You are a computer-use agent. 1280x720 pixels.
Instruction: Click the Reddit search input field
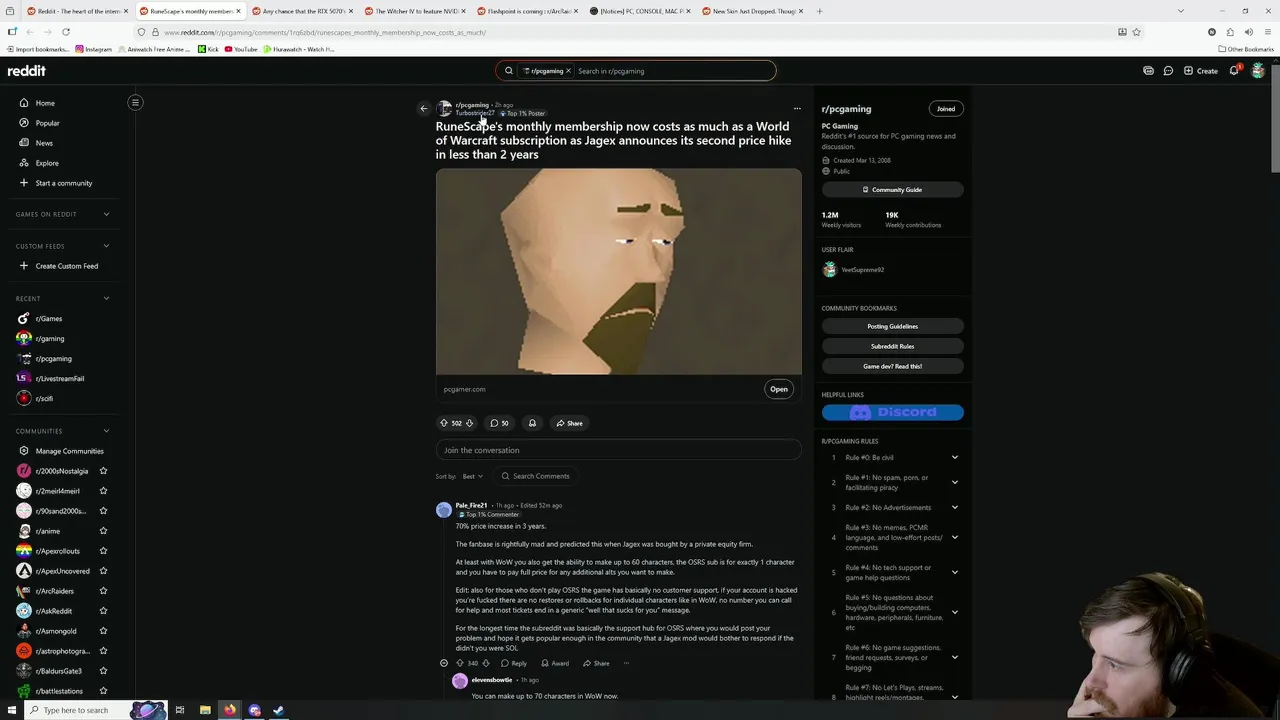[672, 71]
